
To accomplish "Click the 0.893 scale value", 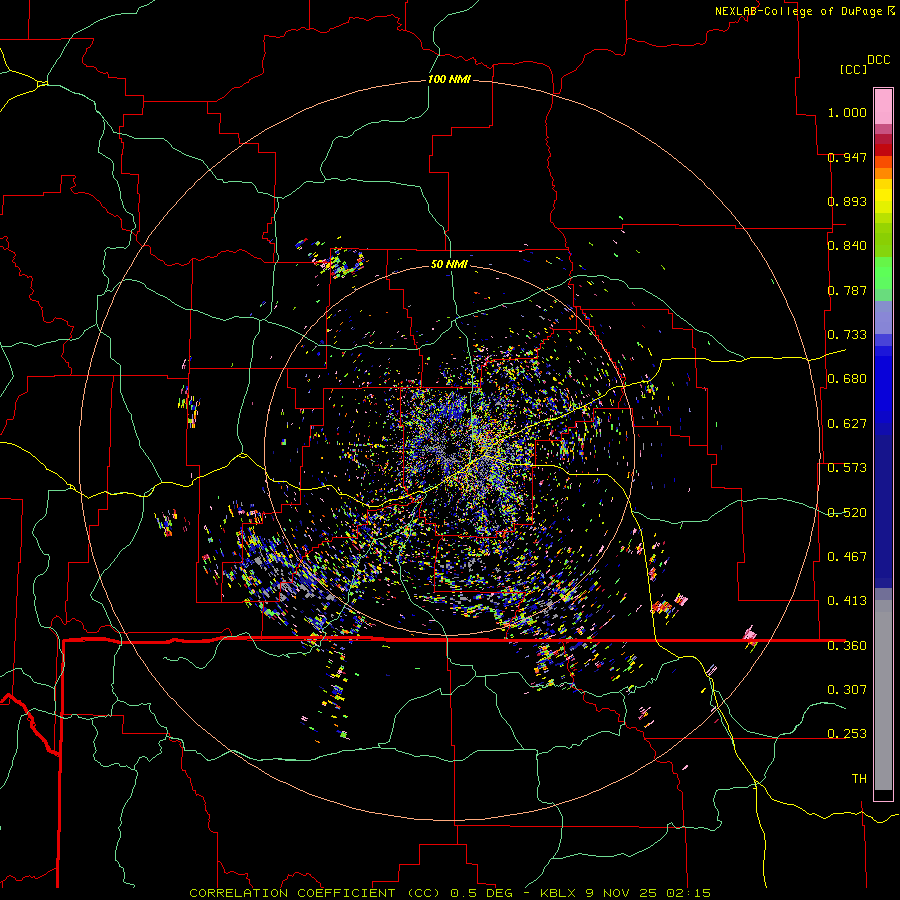I will pos(847,201).
